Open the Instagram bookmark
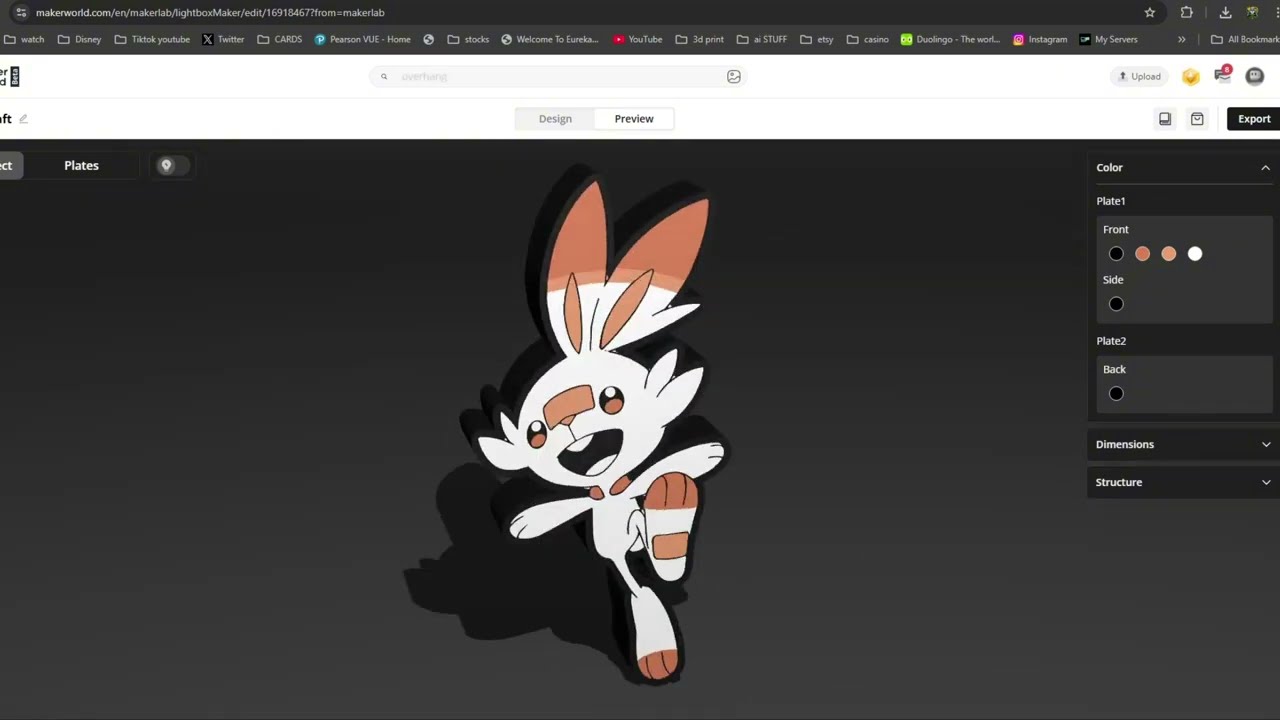Image resolution: width=1280 pixels, height=720 pixels. 1040,39
